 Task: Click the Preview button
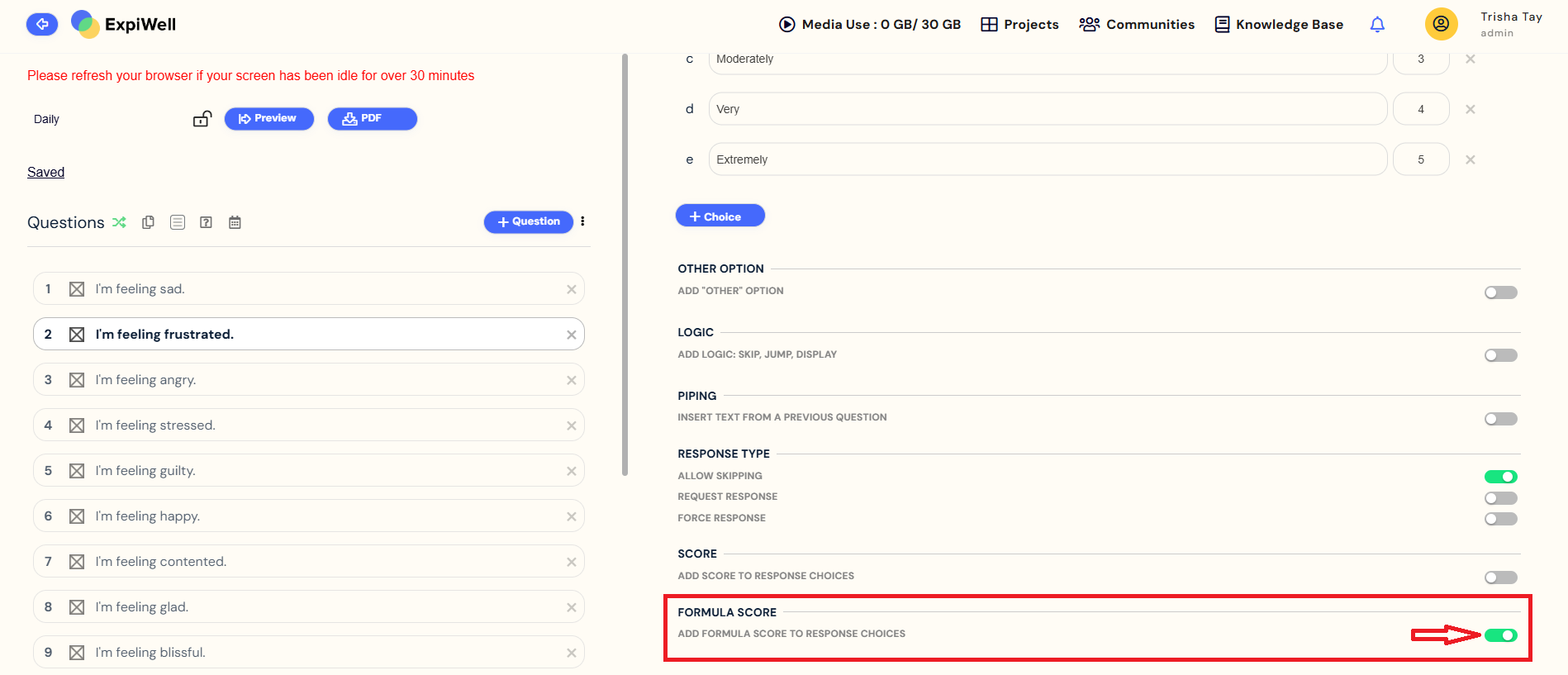click(268, 119)
